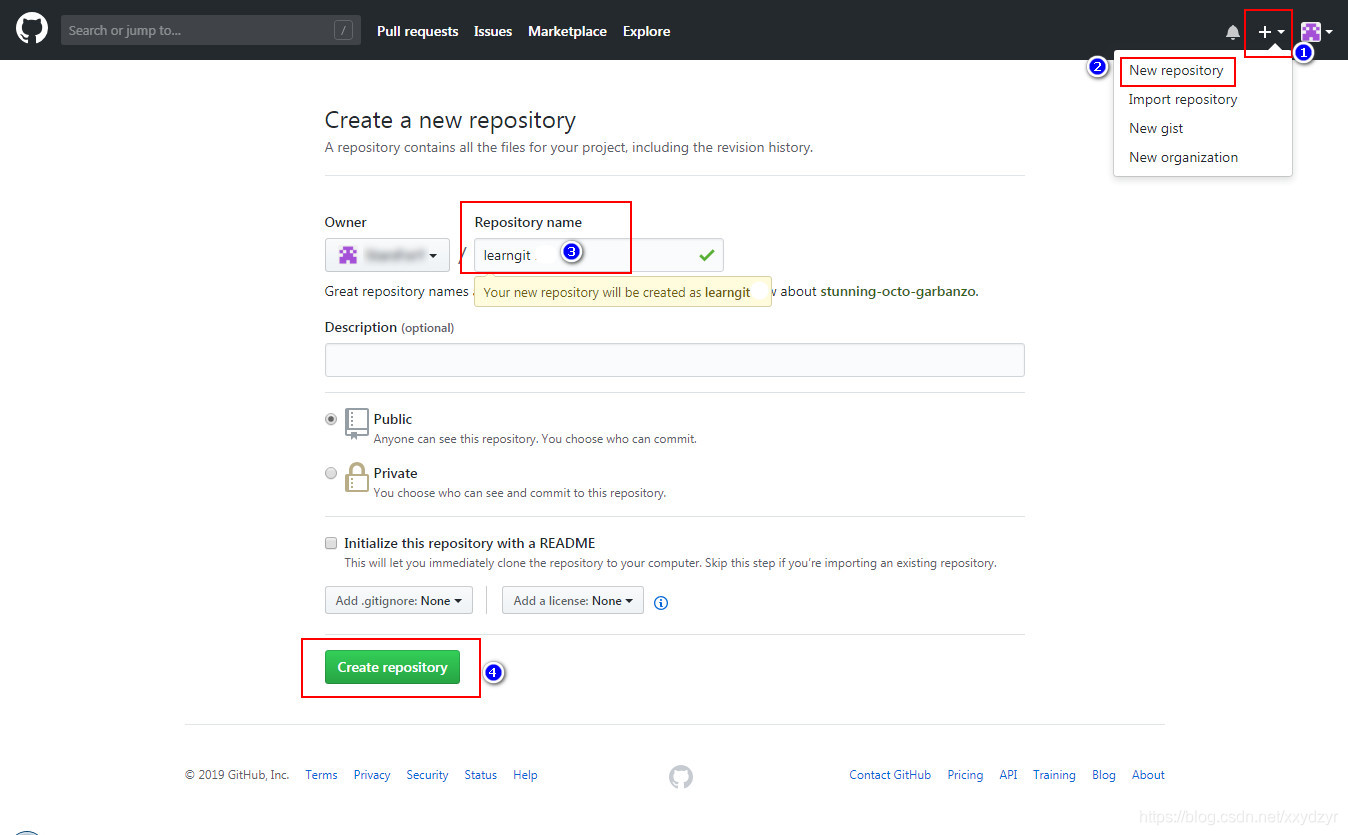Image resolution: width=1348 pixels, height=835 pixels.
Task: Open Explore in the header
Action: click(x=646, y=31)
